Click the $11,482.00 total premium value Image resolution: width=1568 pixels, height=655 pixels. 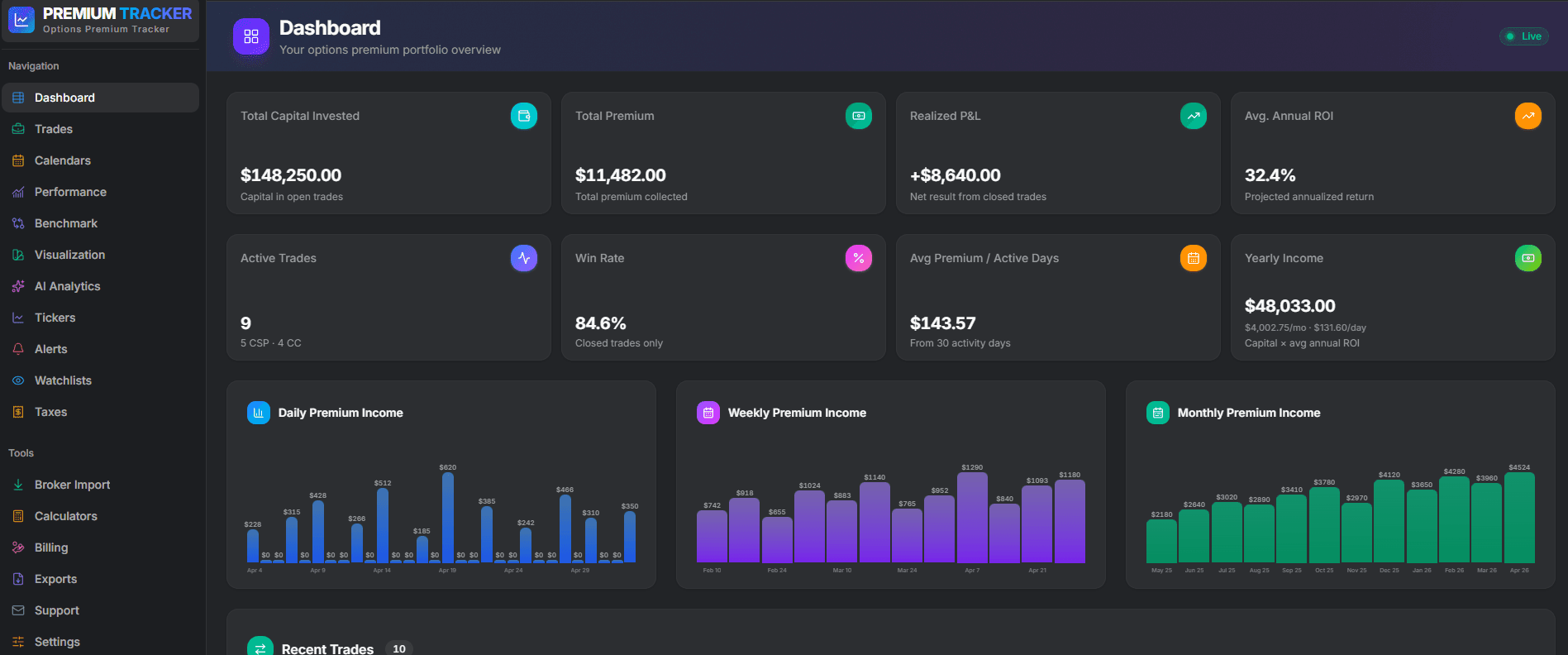click(x=621, y=175)
